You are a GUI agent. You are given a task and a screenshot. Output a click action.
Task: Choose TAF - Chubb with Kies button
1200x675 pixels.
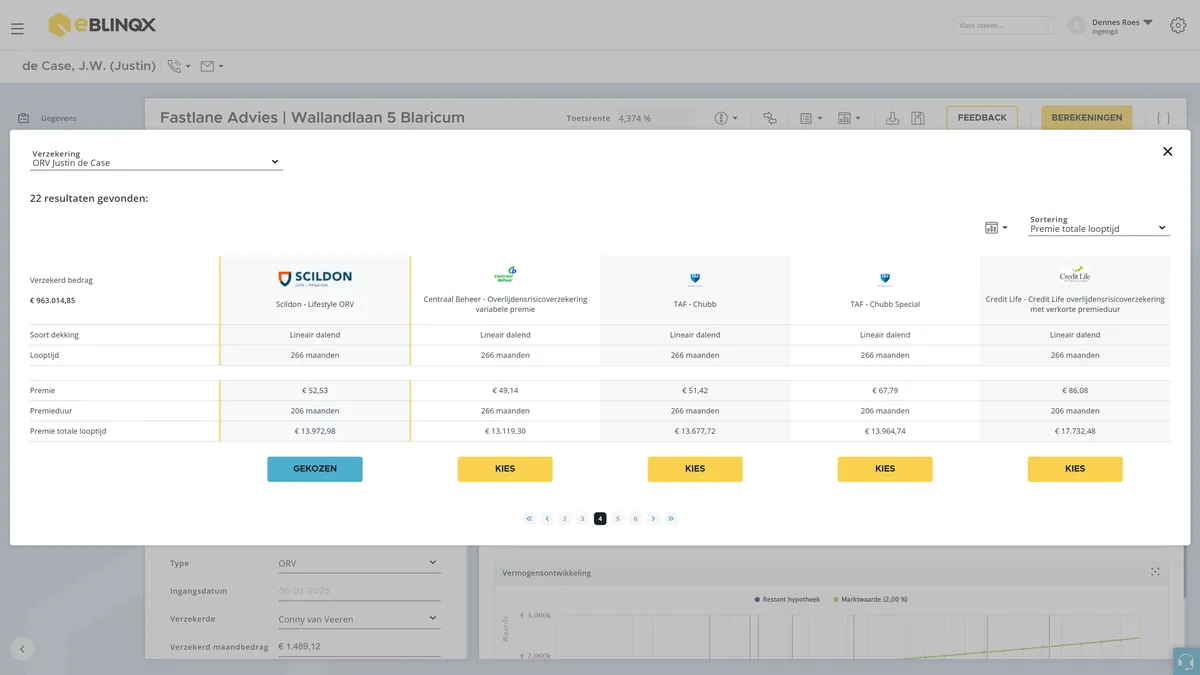click(x=695, y=469)
